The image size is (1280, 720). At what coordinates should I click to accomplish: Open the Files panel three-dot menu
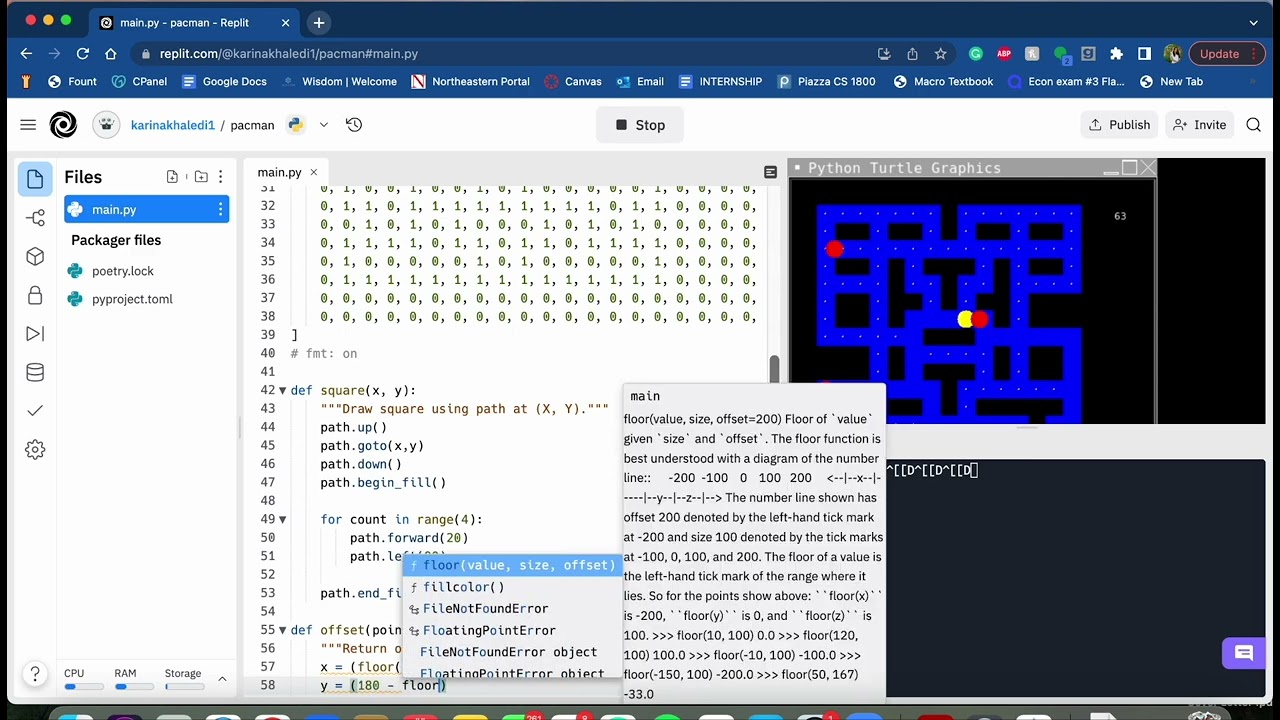coord(220,177)
